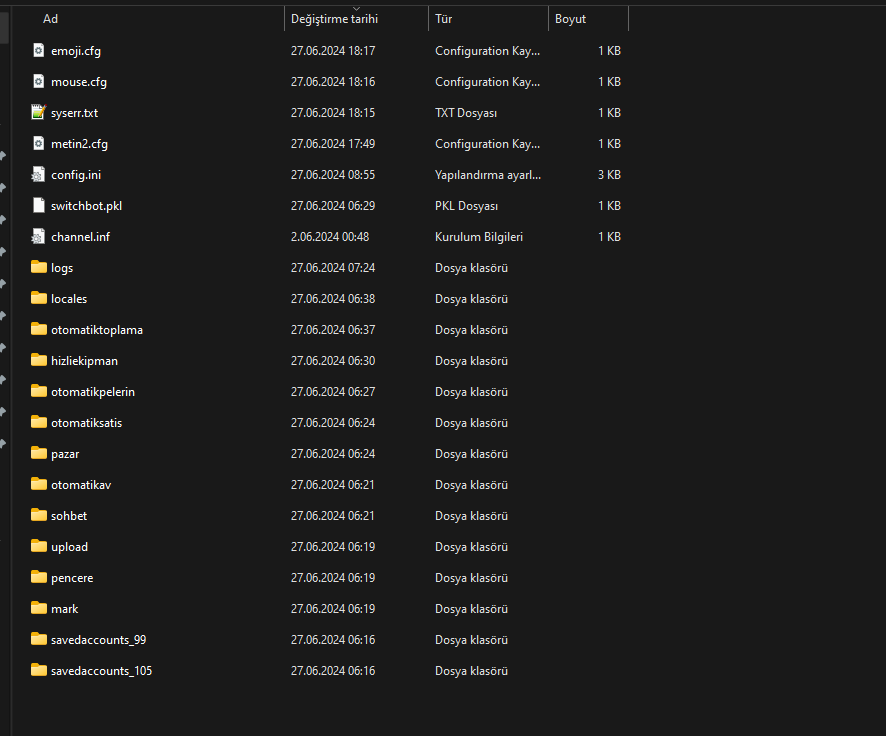
Task: Select the logs folder name
Action: pyautogui.click(x=62, y=268)
